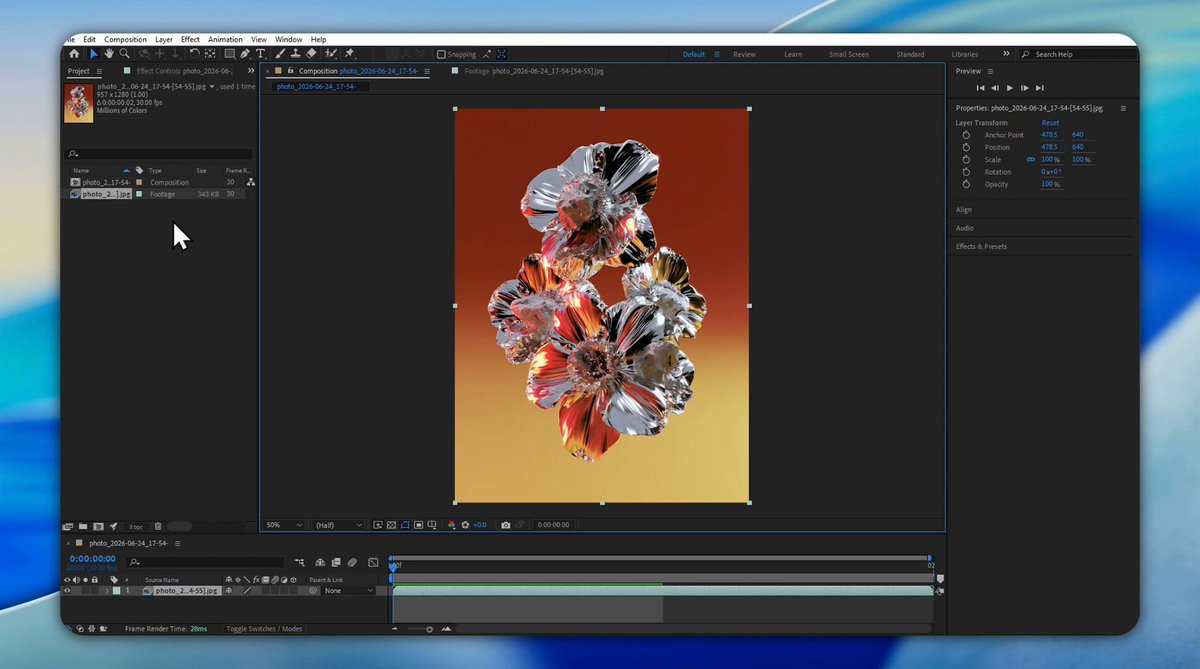Create a new composition from Project panel
1200x669 pixels.
pyautogui.click(x=98, y=526)
